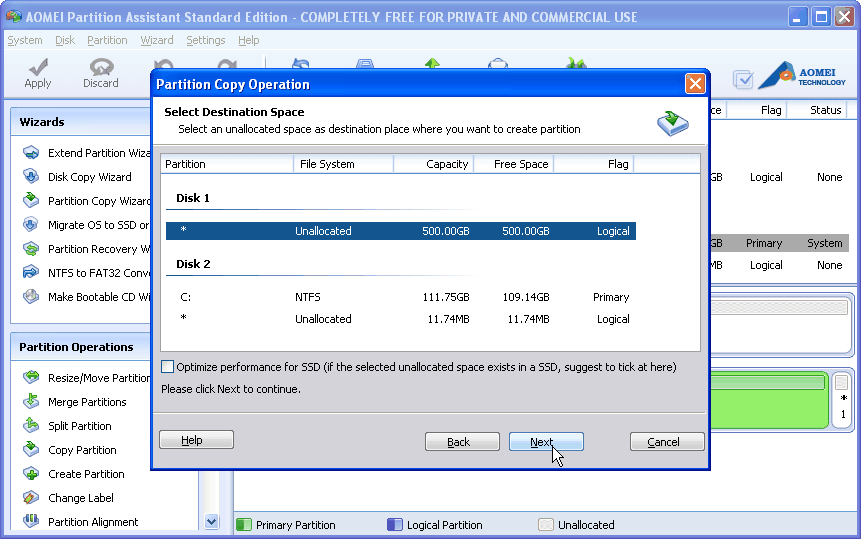
Task: Select Change Label icon
Action: (31, 497)
